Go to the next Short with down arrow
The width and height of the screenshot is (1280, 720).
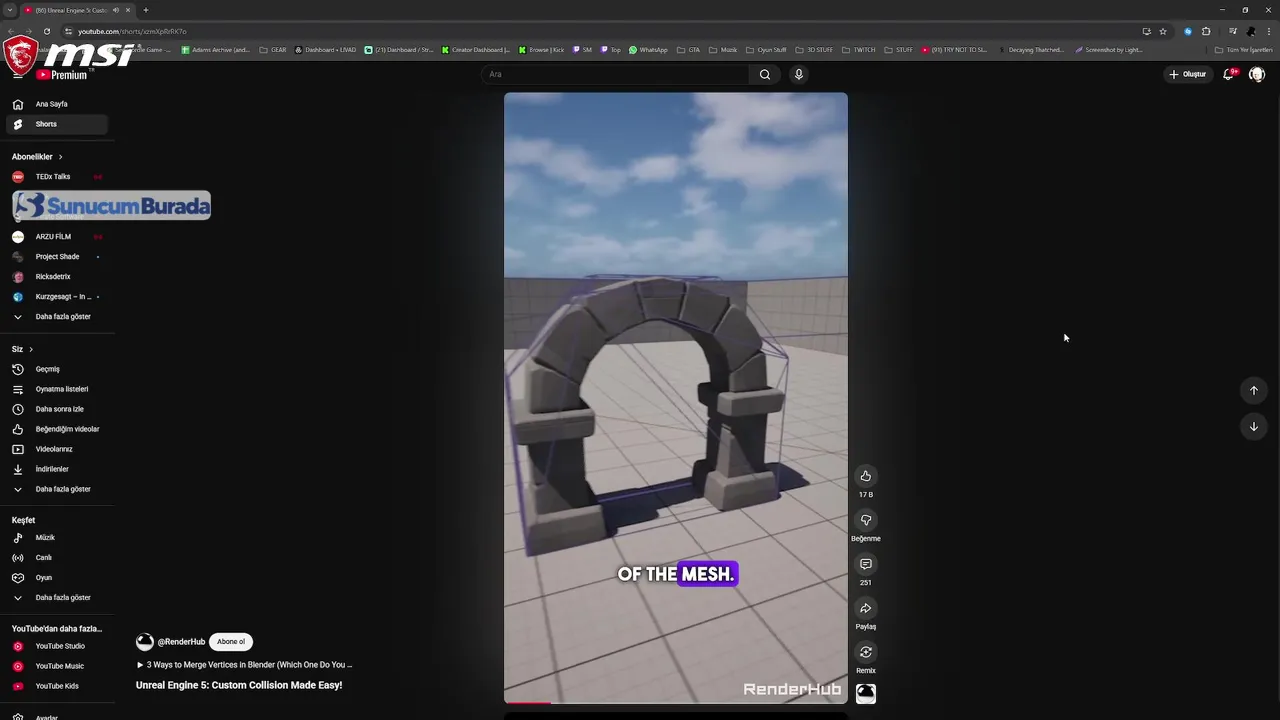(x=1254, y=426)
